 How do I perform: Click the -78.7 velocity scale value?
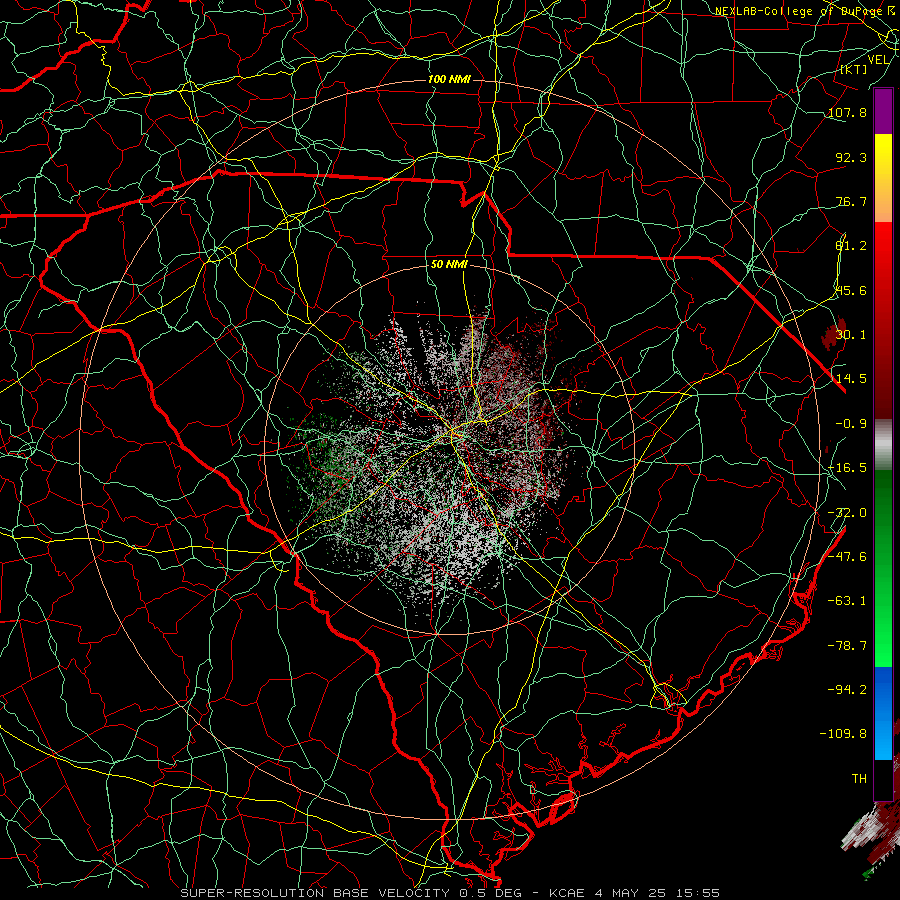point(847,646)
